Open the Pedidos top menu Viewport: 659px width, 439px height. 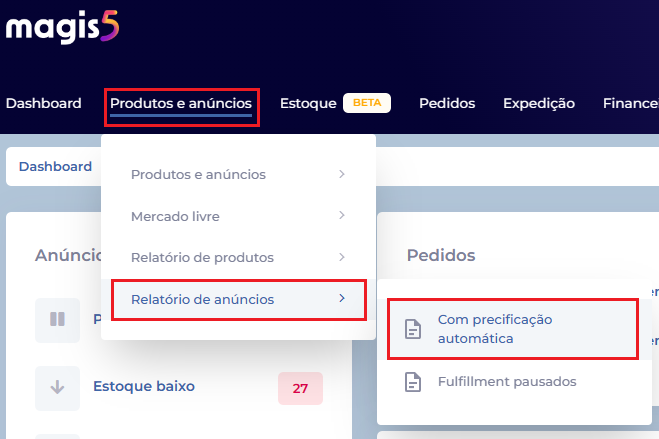point(447,103)
